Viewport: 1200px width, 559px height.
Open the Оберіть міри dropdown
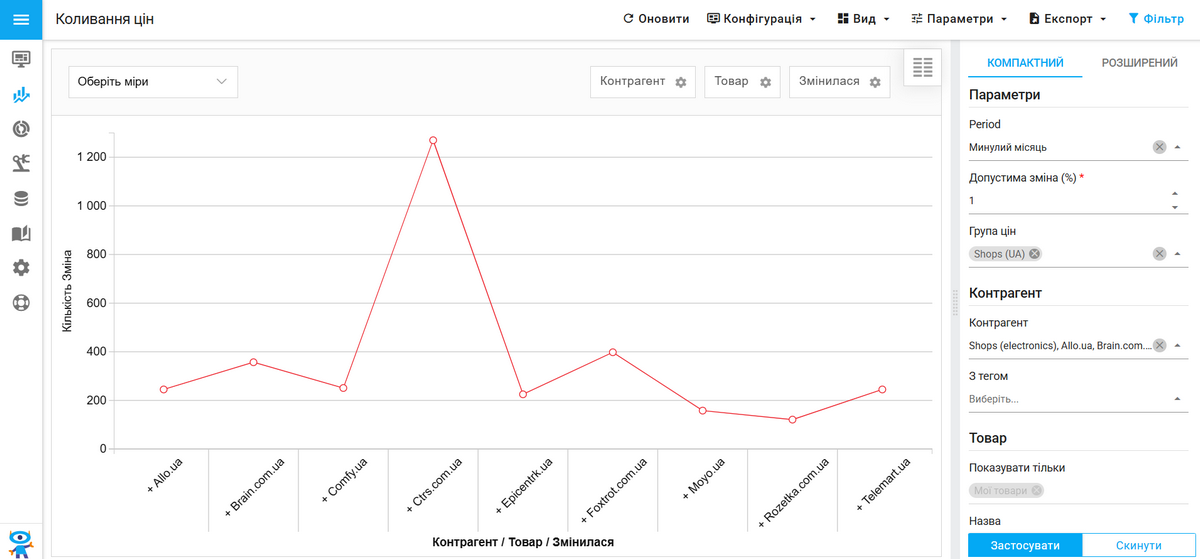153,82
